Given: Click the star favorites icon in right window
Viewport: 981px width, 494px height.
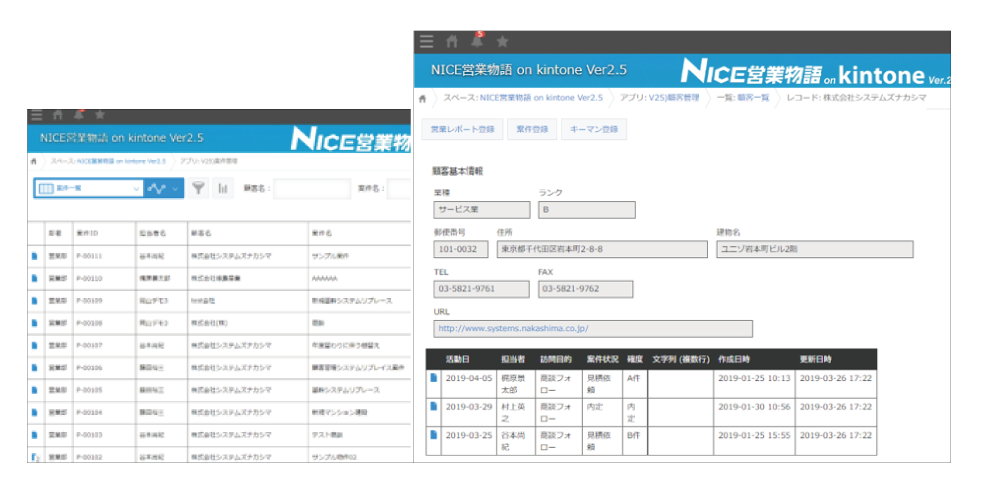Looking at the screenshot, I should point(502,41).
